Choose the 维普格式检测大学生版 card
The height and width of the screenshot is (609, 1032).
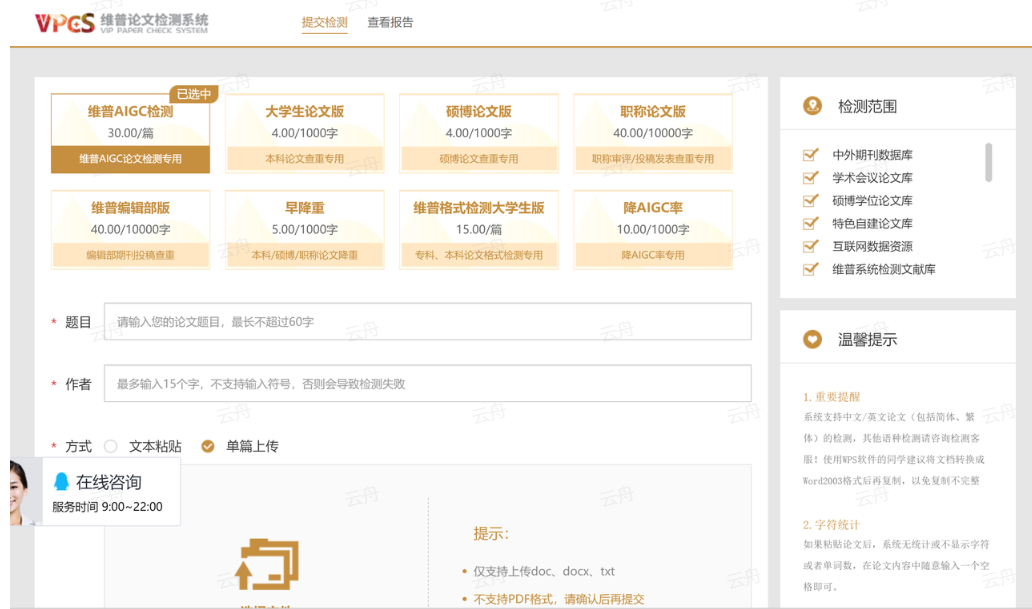478,230
